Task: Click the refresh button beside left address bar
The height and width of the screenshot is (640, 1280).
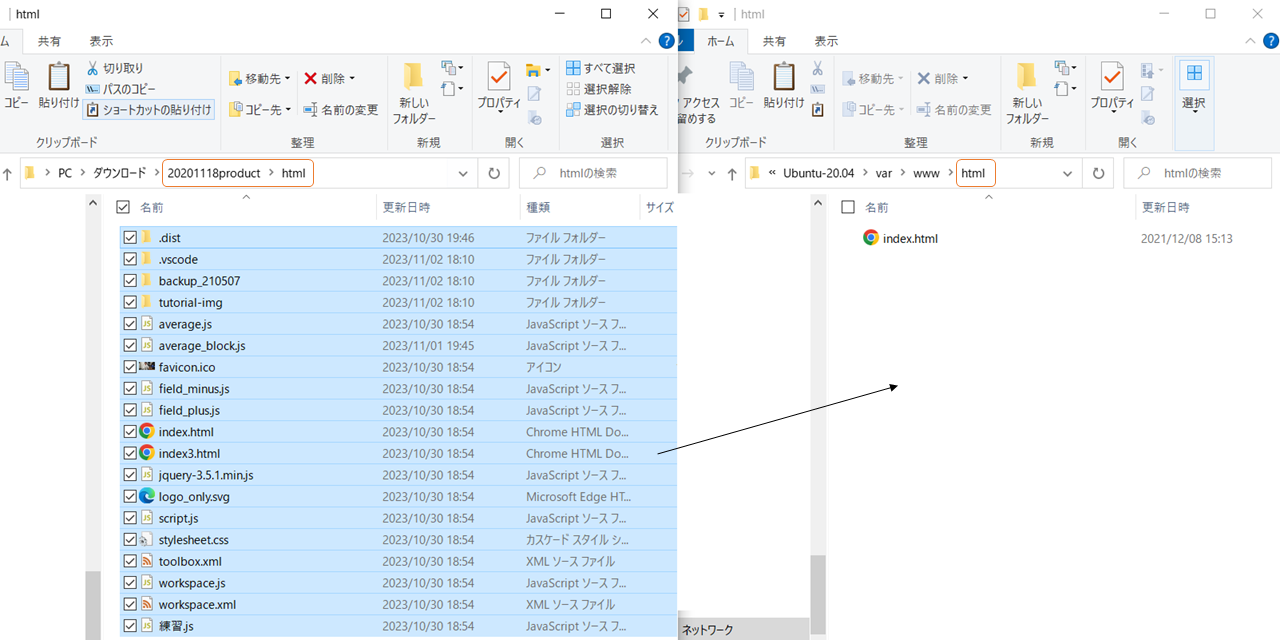Action: (x=493, y=173)
